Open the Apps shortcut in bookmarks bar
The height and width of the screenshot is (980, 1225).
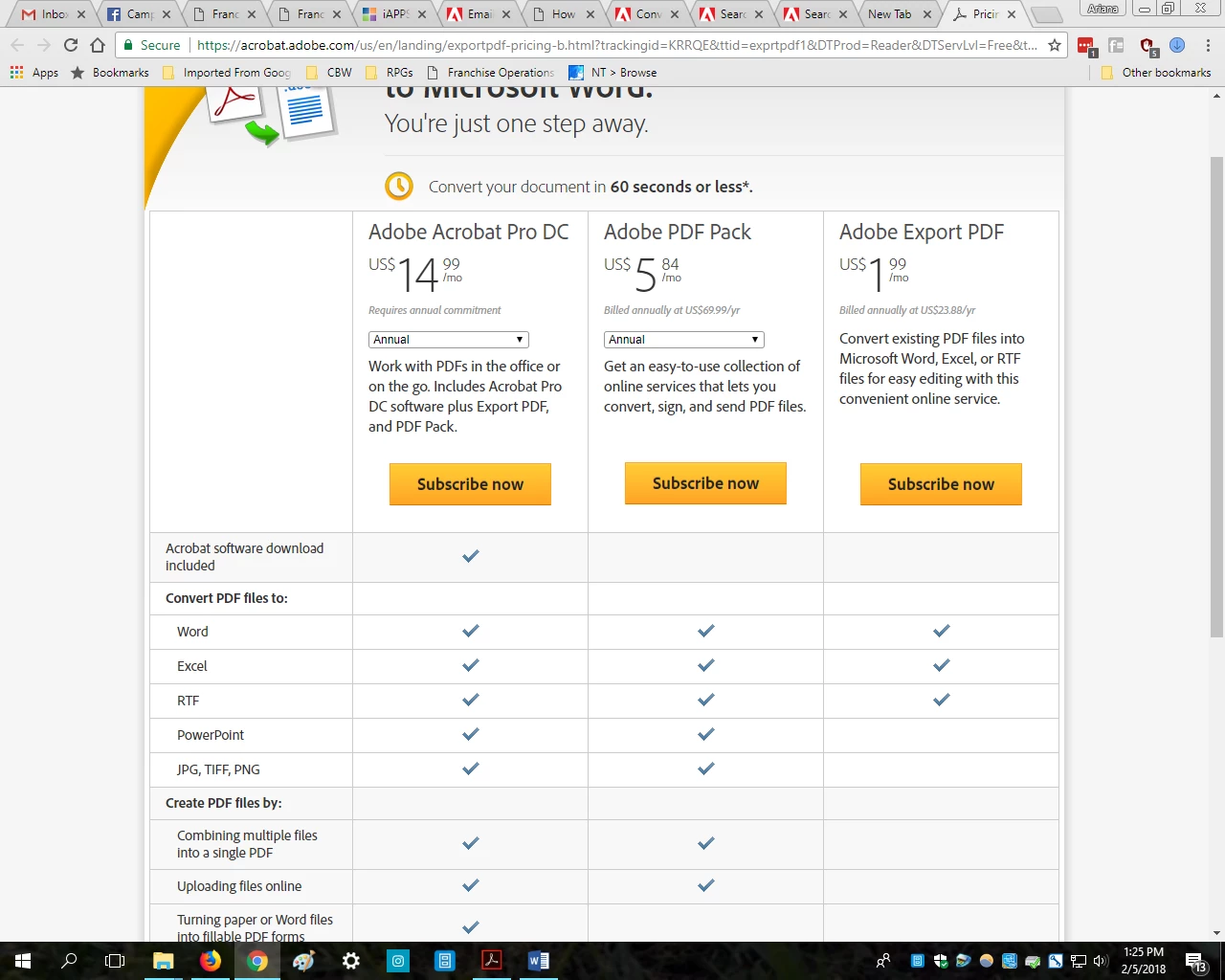[34, 73]
